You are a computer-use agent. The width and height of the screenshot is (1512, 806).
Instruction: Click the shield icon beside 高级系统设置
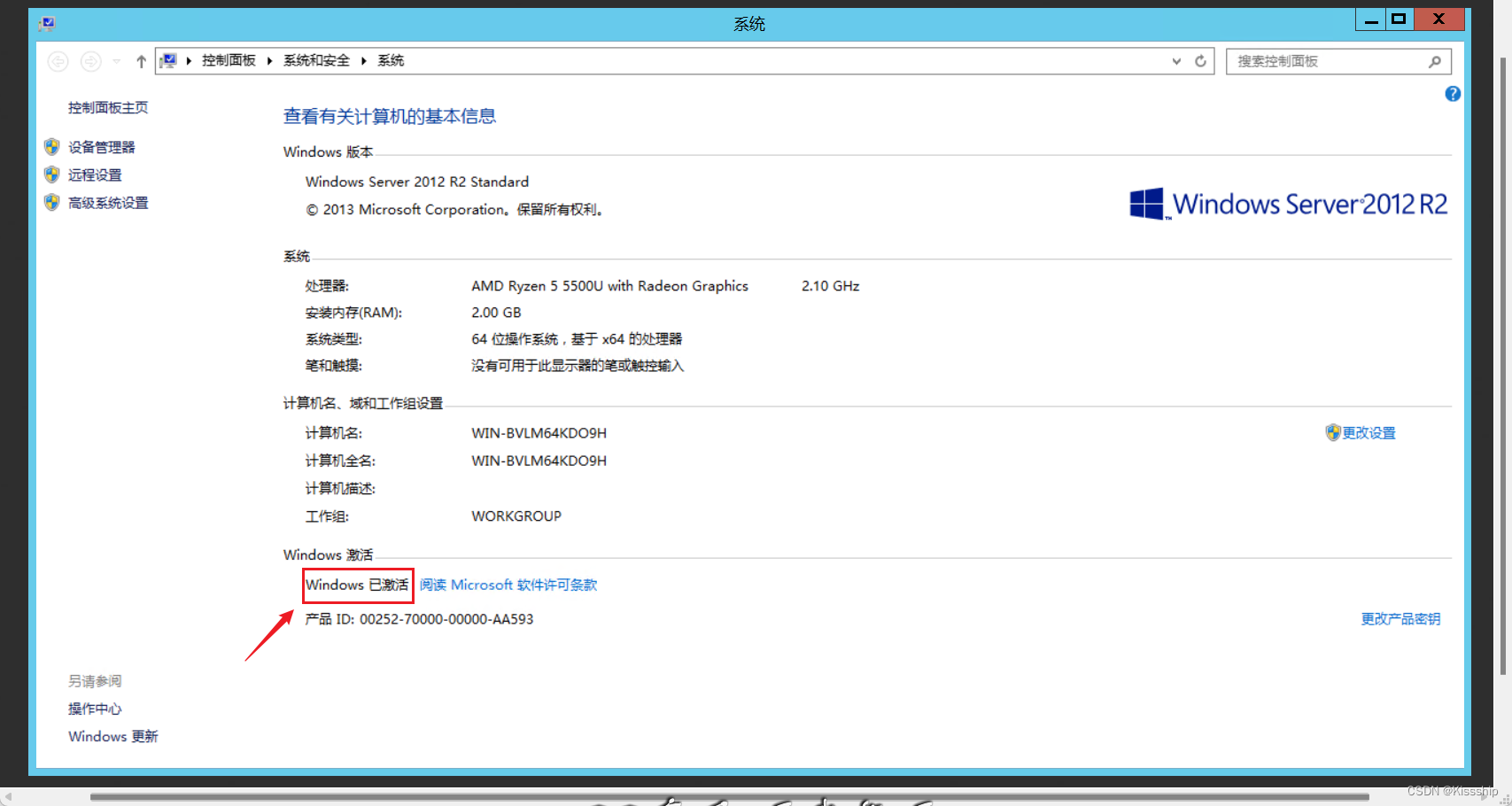click(x=52, y=203)
